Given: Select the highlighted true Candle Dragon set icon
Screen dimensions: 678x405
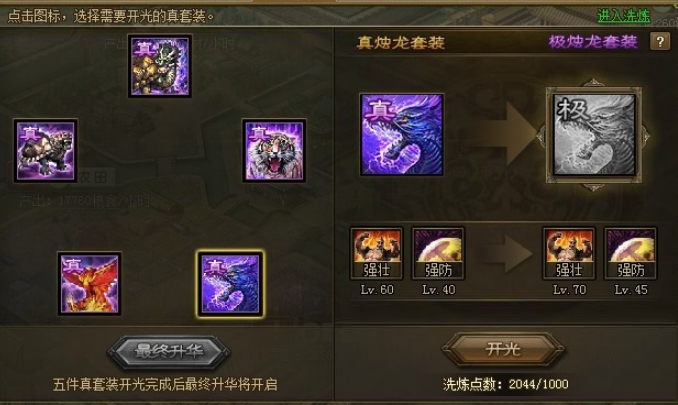Looking at the screenshot, I should [x=230, y=284].
